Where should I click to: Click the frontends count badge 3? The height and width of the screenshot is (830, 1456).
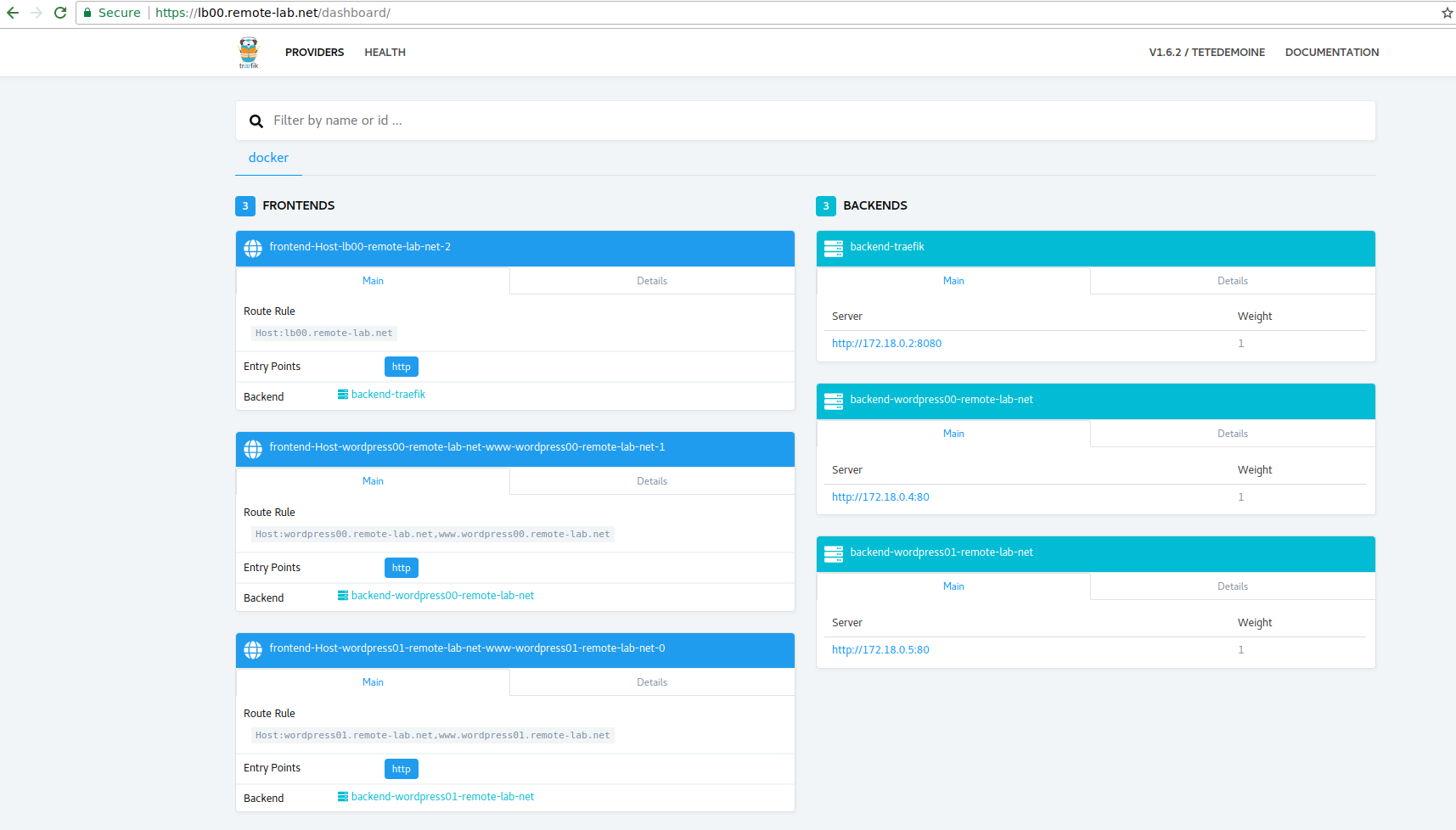[245, 206]
